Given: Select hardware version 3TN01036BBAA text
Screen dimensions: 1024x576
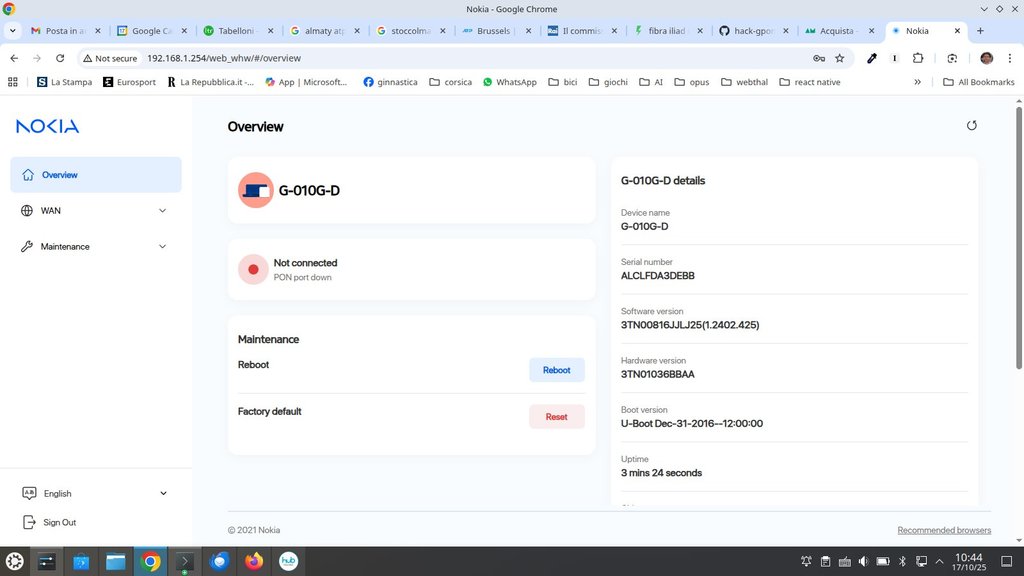Looking at the screenshot, I should [x=658, y=374].
